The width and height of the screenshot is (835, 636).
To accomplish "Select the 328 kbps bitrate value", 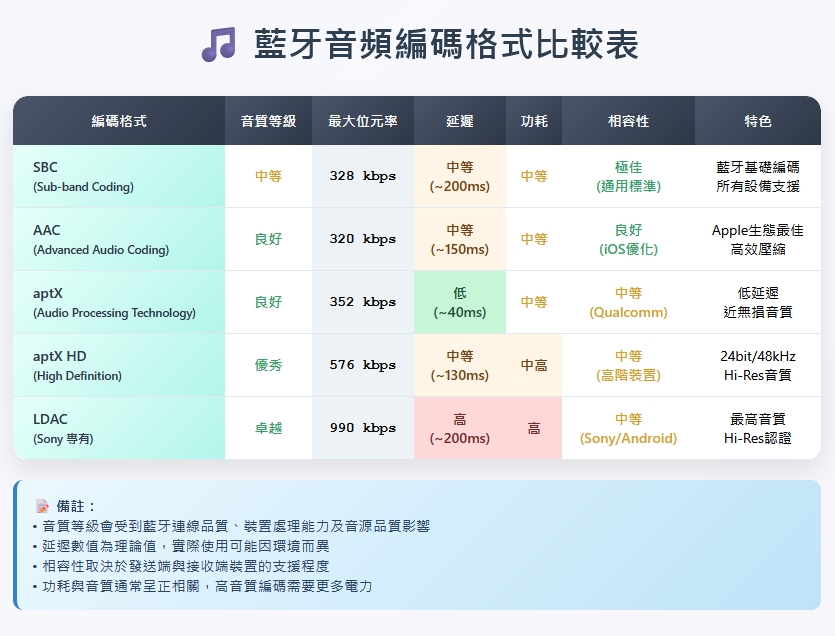I will pyautogui.click(x=363, y=176).
